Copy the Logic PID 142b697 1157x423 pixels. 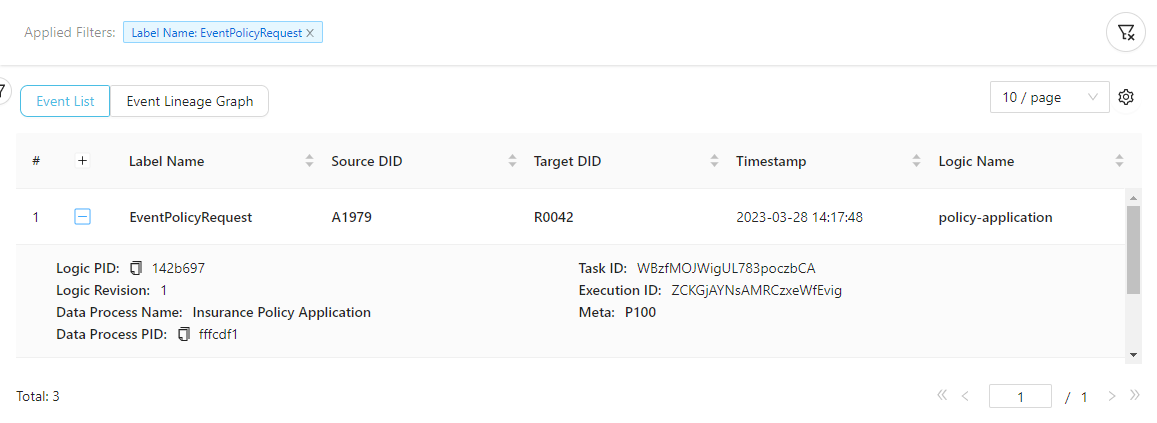pos(137,268)
